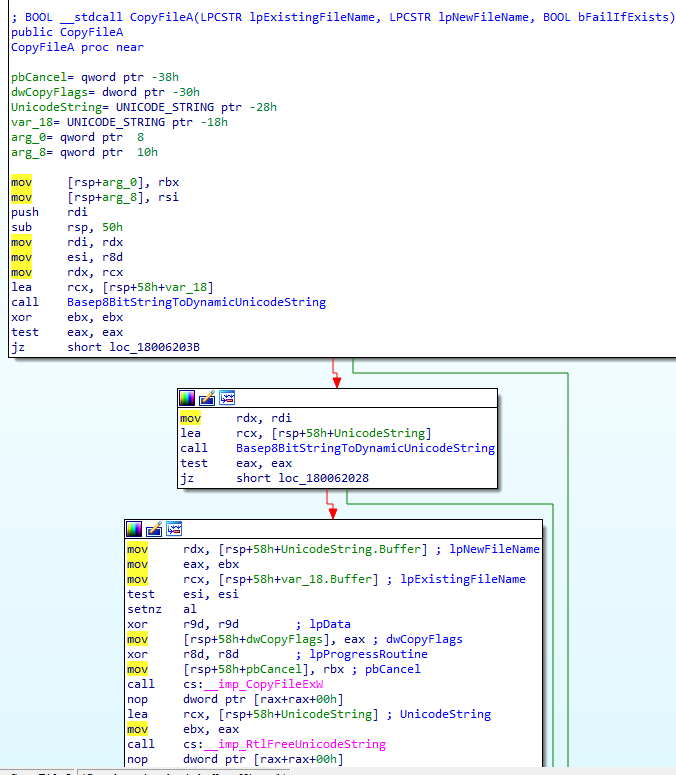Click the 'lea rcx, [rsp+58h+UnicodeString]' instruction in the 'mov rdx, rdi' block
676x775 pixels.
pyautogui.click(x=305, y=433)
